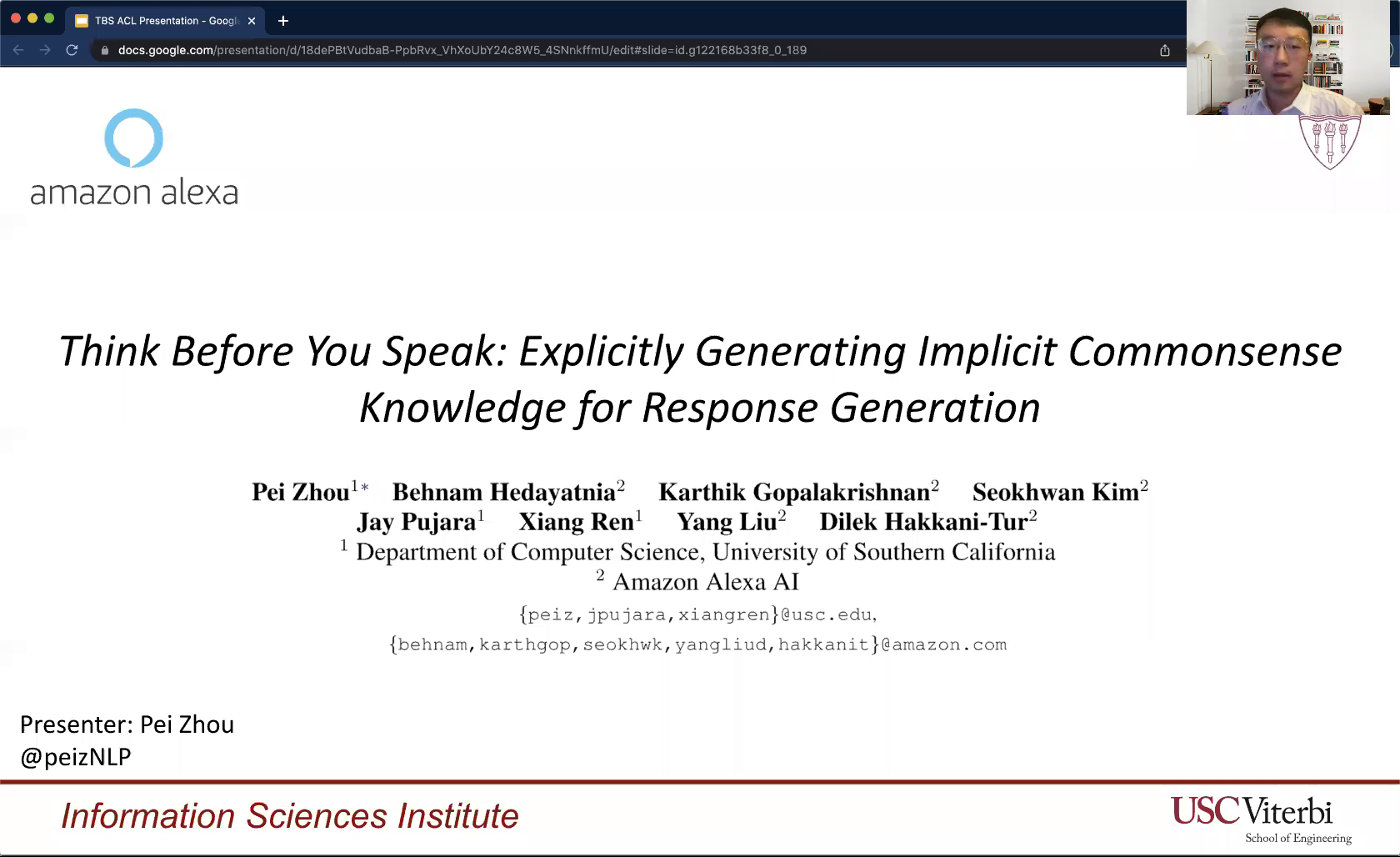Click the '@peizNLP' handle
This screenshot has width=1400, height=857.
[75, 757]
